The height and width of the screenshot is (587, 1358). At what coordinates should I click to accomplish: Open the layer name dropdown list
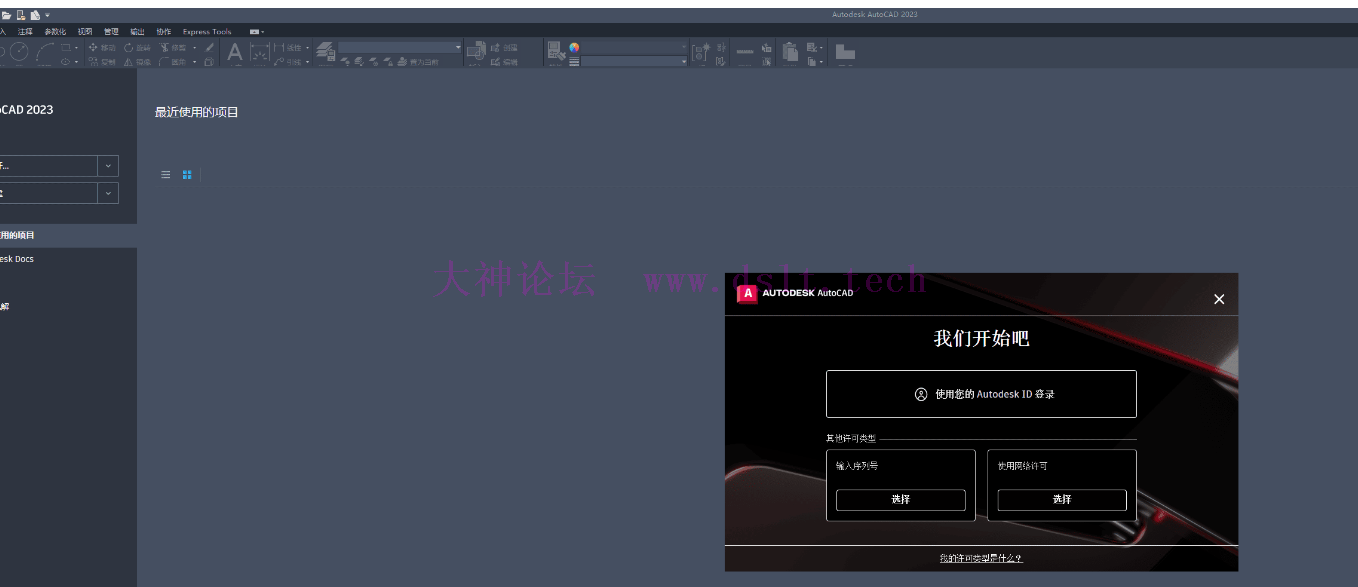tap(400, 47)
